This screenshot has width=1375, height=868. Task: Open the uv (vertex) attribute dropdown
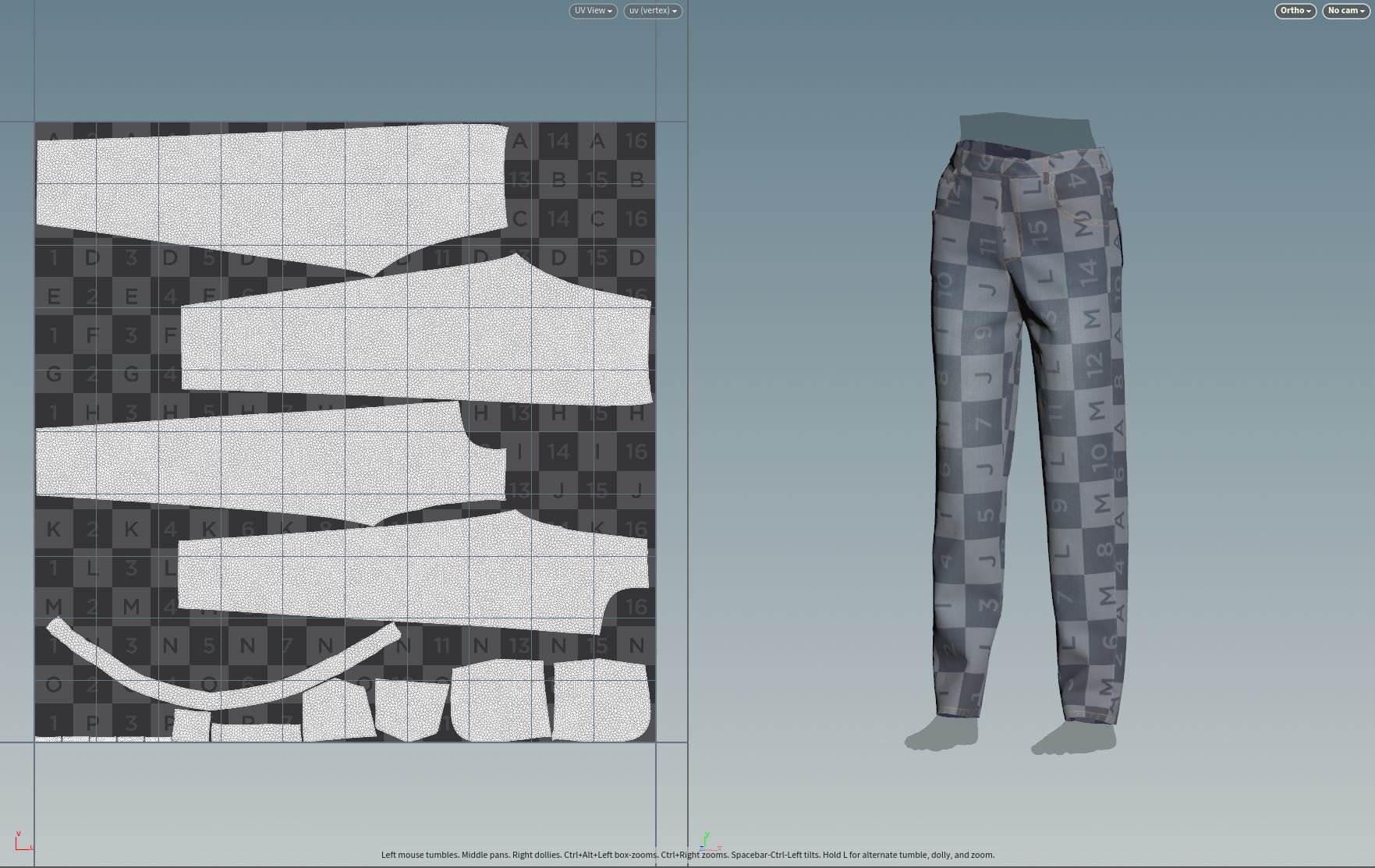(652, 11)
